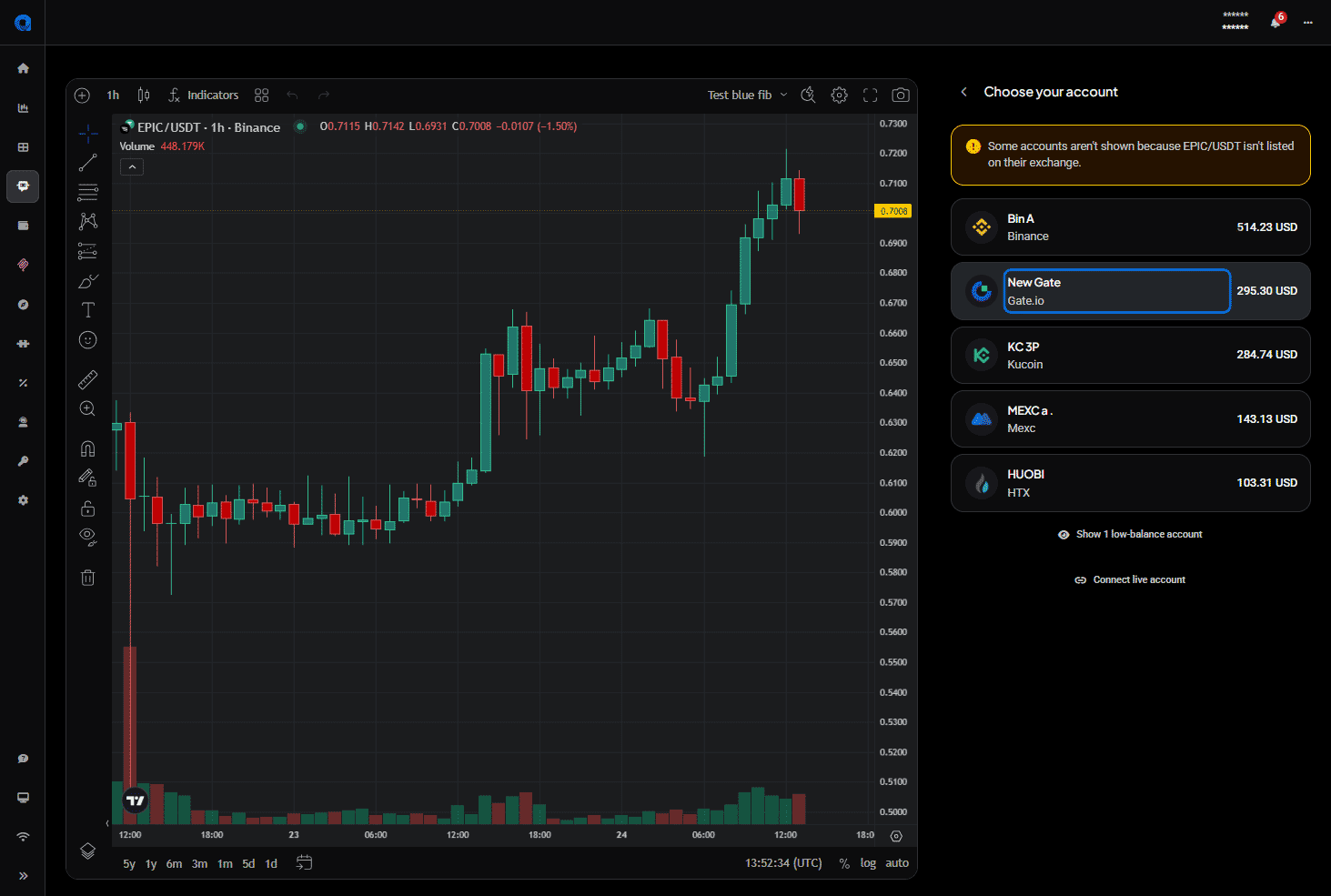Toggle lock all drawing tools

click(x=87, y=508)
